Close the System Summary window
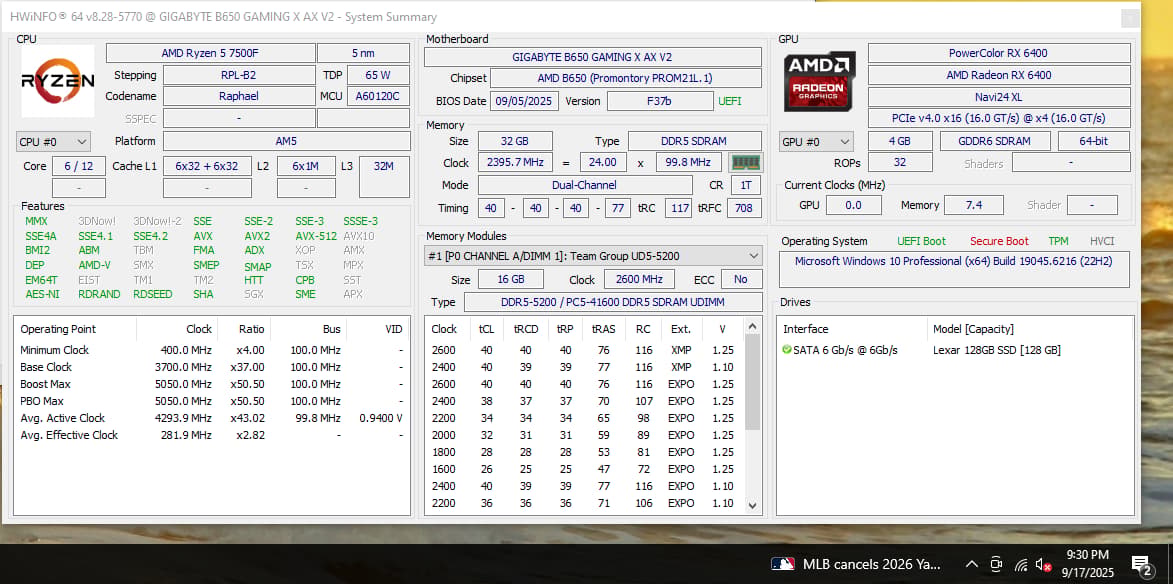 pos(1130,19)
